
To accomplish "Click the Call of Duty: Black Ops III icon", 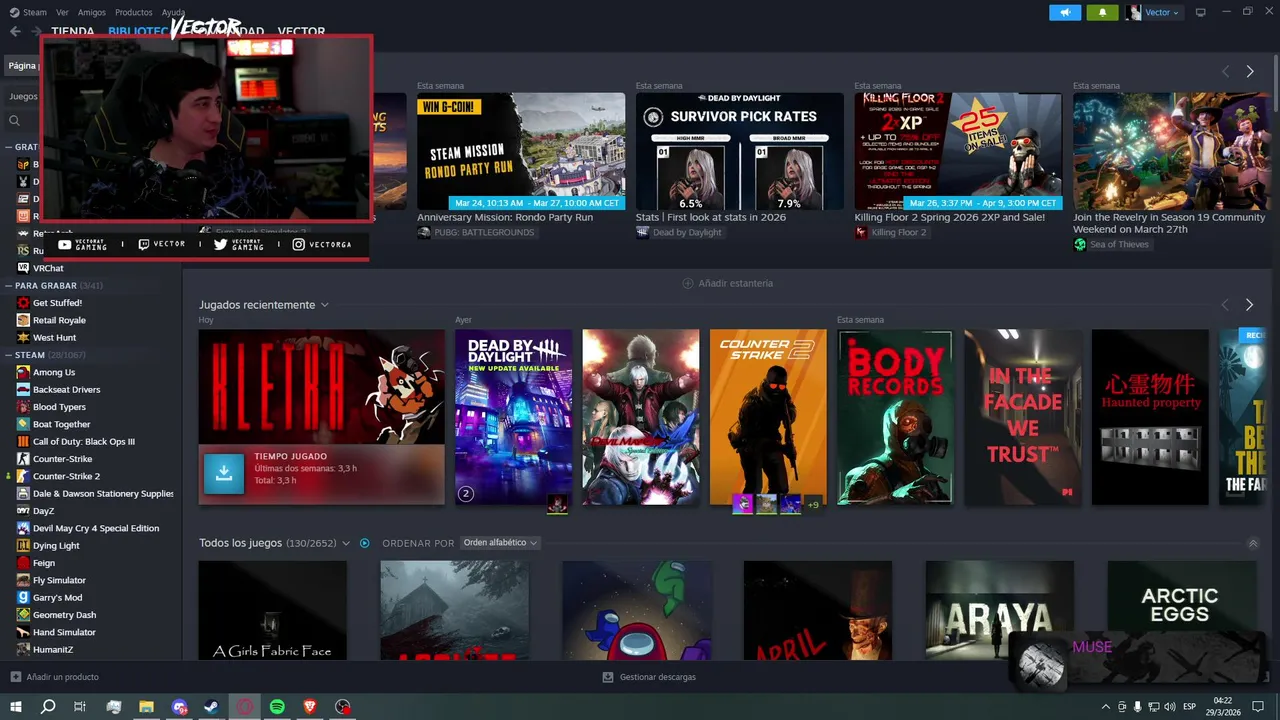I will tap(23, 441).
